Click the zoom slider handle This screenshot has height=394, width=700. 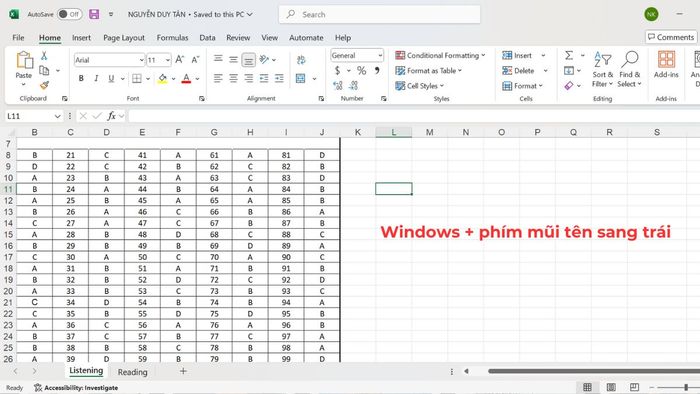pos(686,387)
